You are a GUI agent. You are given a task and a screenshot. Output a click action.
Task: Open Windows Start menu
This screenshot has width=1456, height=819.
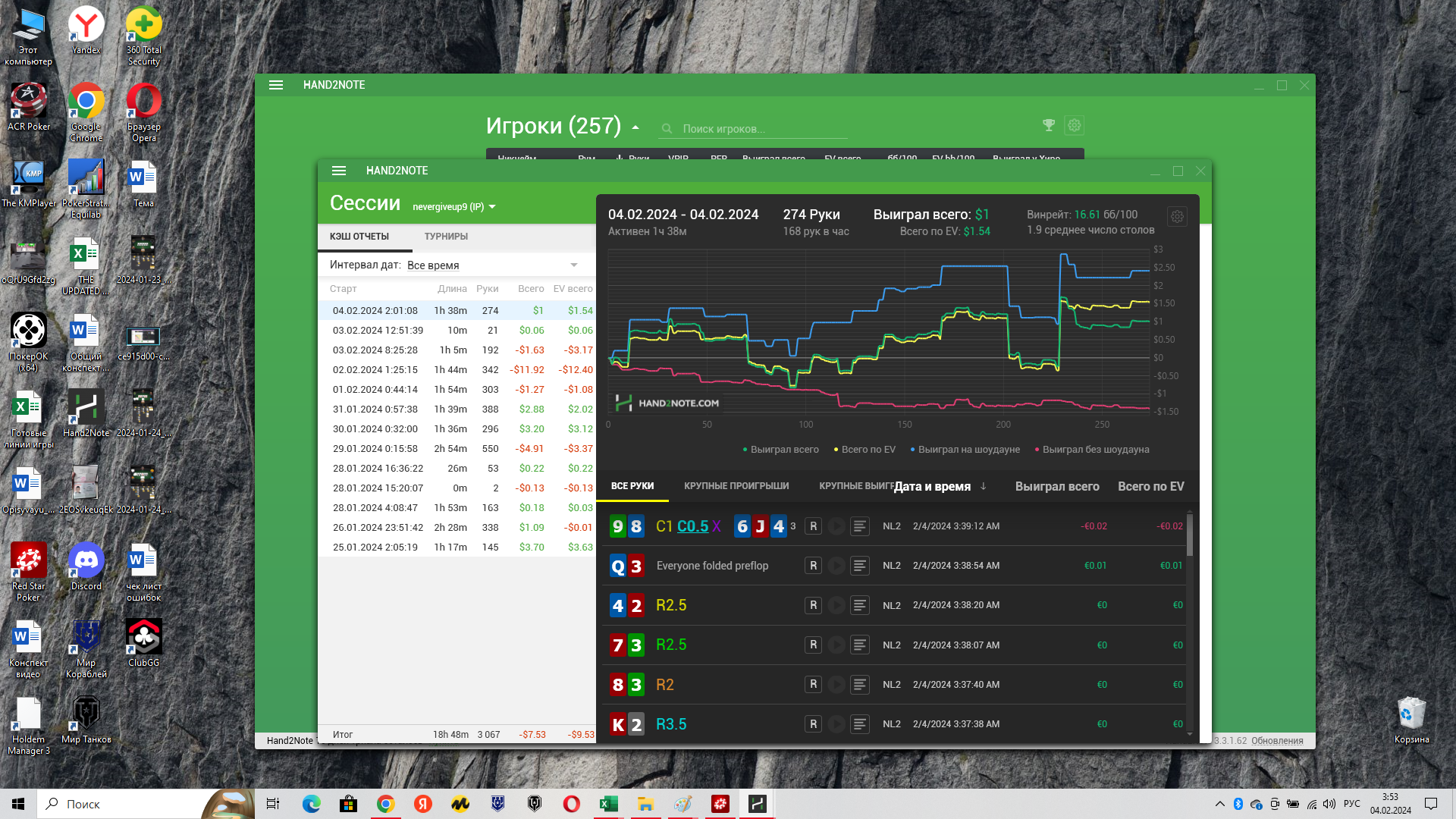click(18, 804)
